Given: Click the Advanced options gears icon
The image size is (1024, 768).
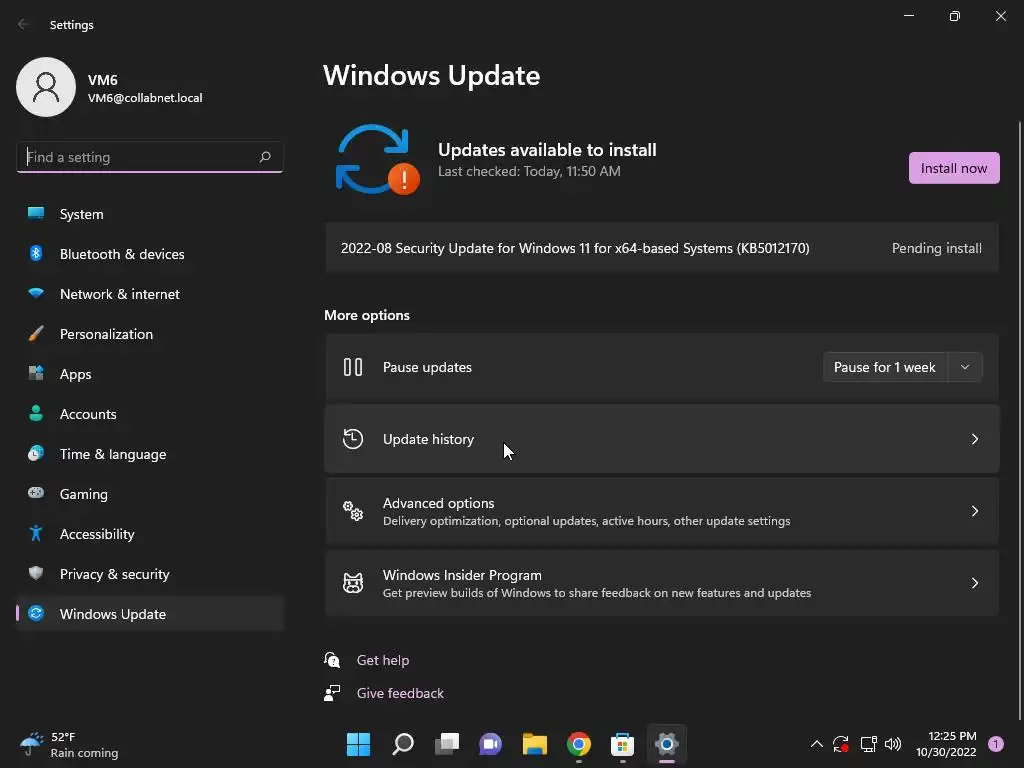Looking at the screenshot, I should 353,511.
